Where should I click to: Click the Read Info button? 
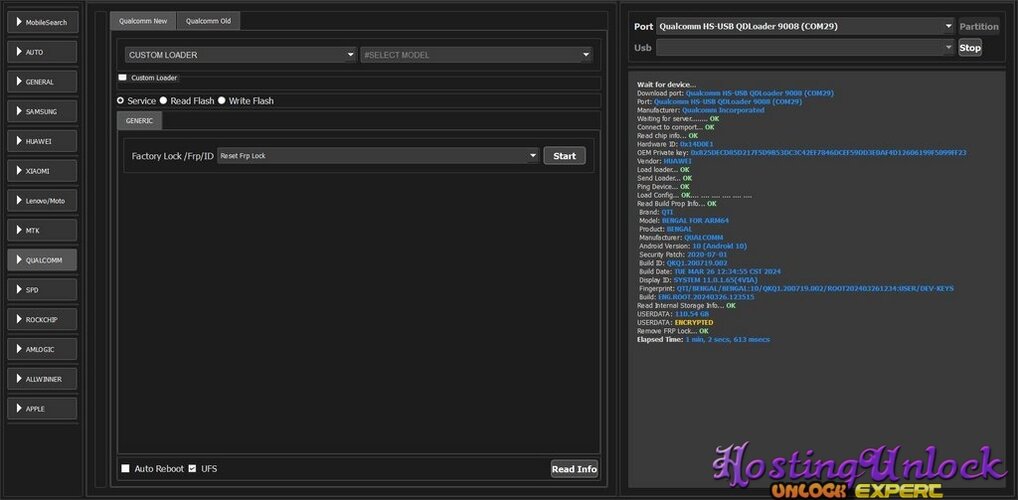coord(574,469)
